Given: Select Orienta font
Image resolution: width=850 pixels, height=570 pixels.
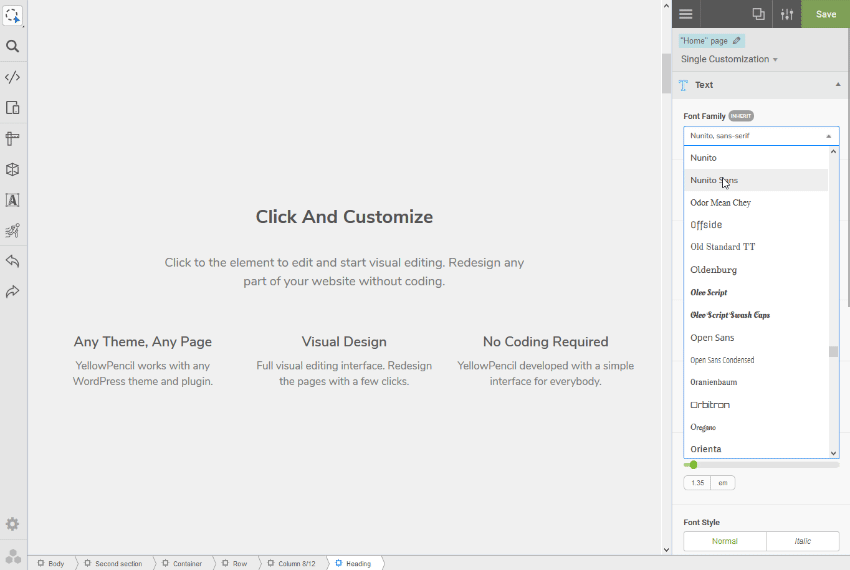Looking at the screenshot, I should [756, 449].
